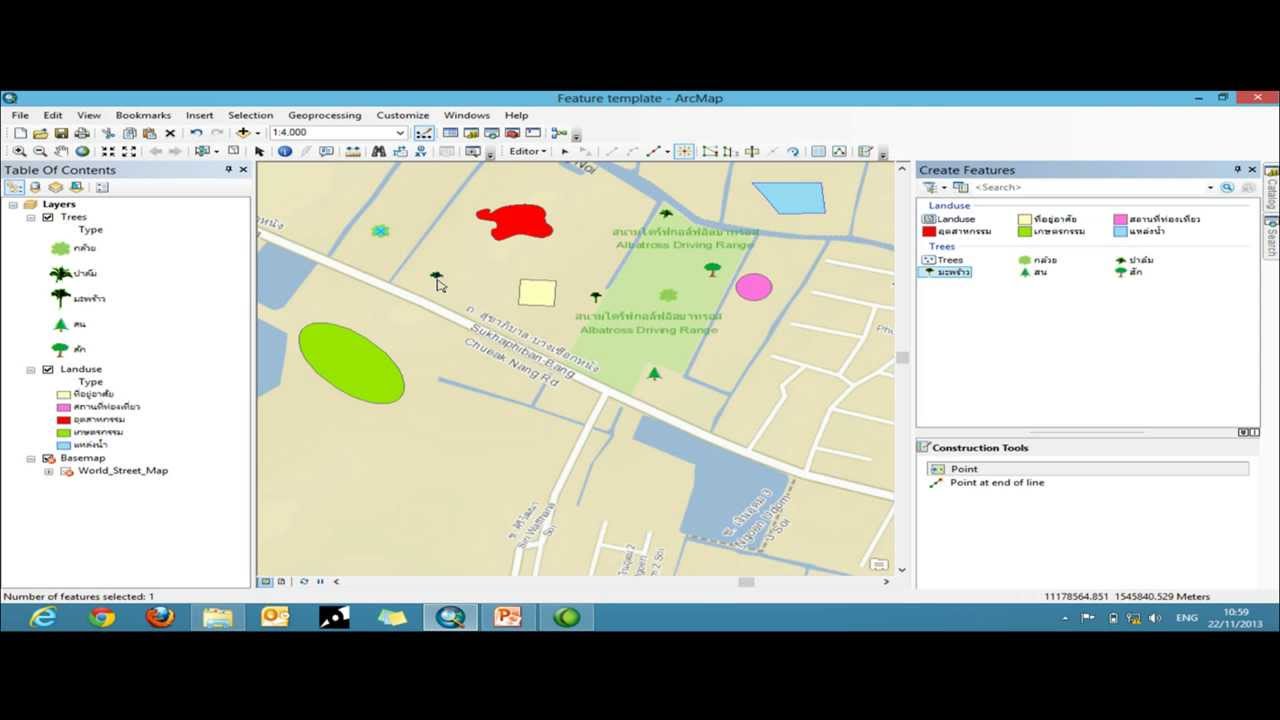Expand the World_Street_Map layer
1280x720 pixels.
[x=48, y=471]
